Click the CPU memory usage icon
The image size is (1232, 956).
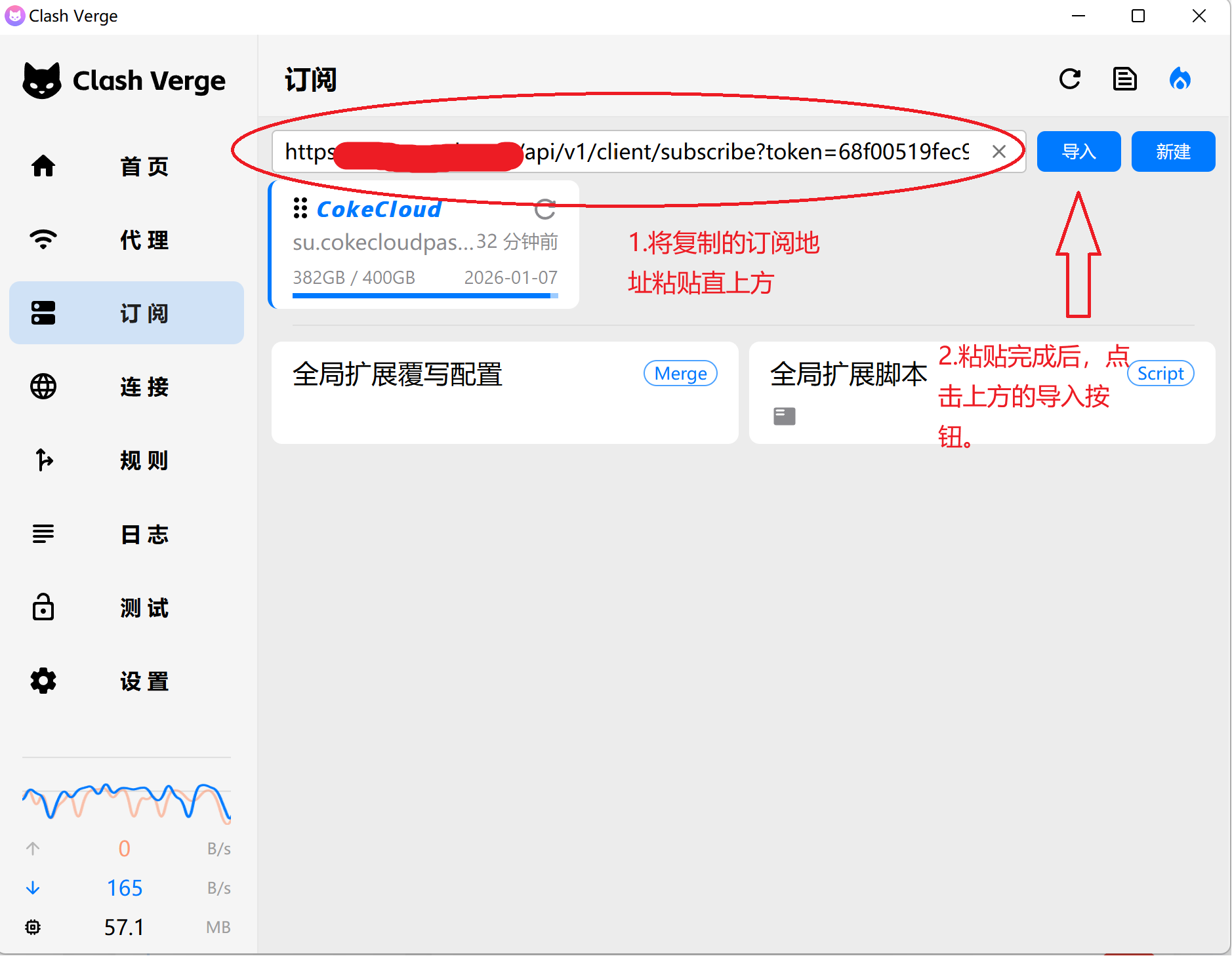tap(33, 926)
